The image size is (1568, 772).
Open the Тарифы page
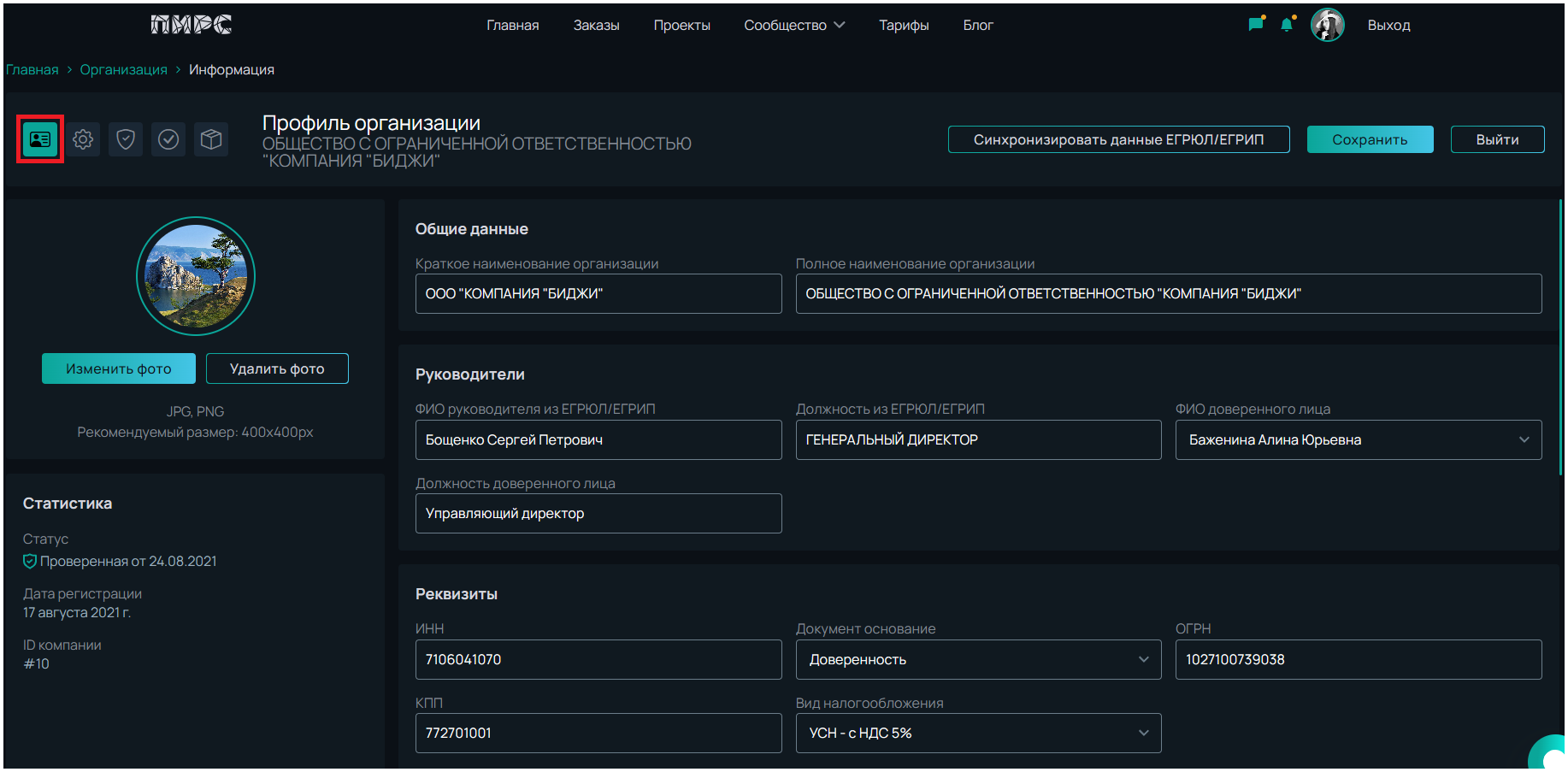[904, 26]
